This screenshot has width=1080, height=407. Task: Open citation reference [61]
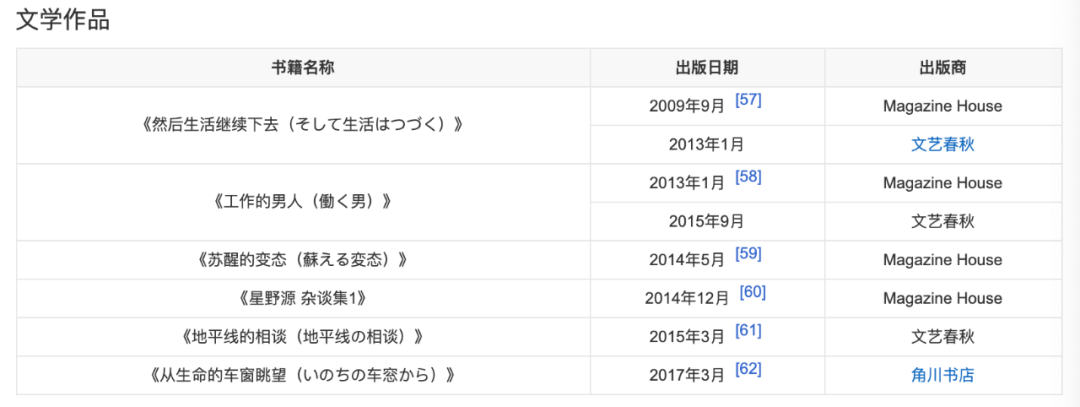pyautogui.click(x=748, y=331)
